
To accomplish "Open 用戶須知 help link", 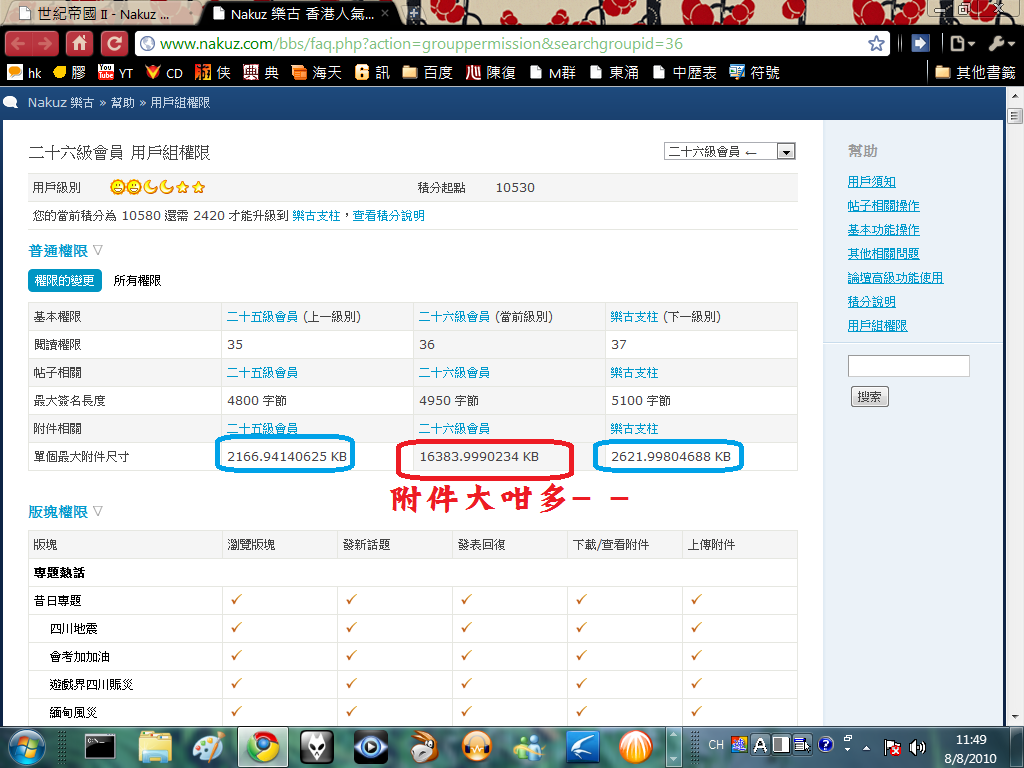I will (871, 182).
